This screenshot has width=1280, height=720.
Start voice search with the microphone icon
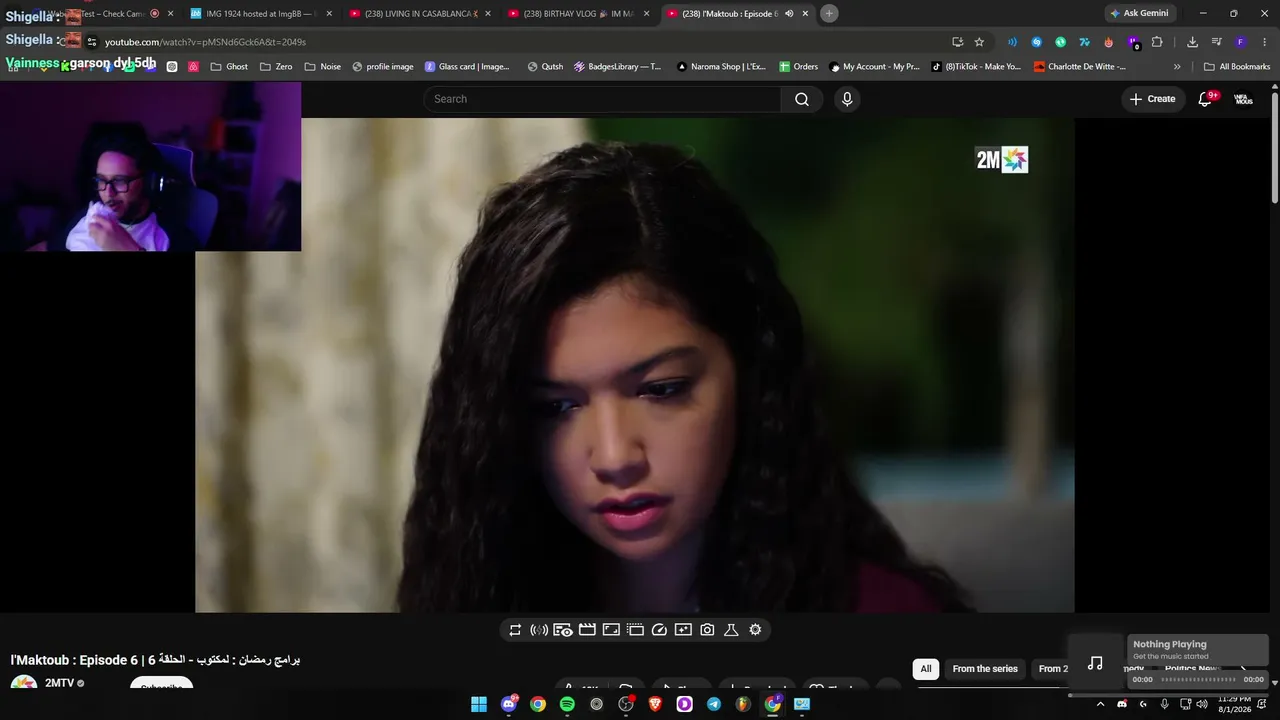click(x=847, y=99)
